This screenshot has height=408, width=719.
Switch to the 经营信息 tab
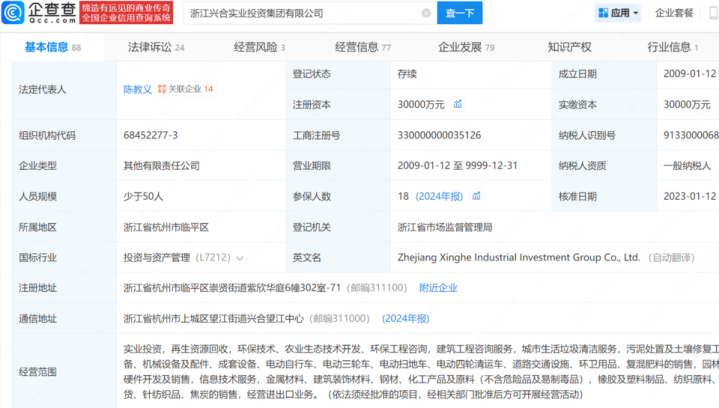click(363, 47)
